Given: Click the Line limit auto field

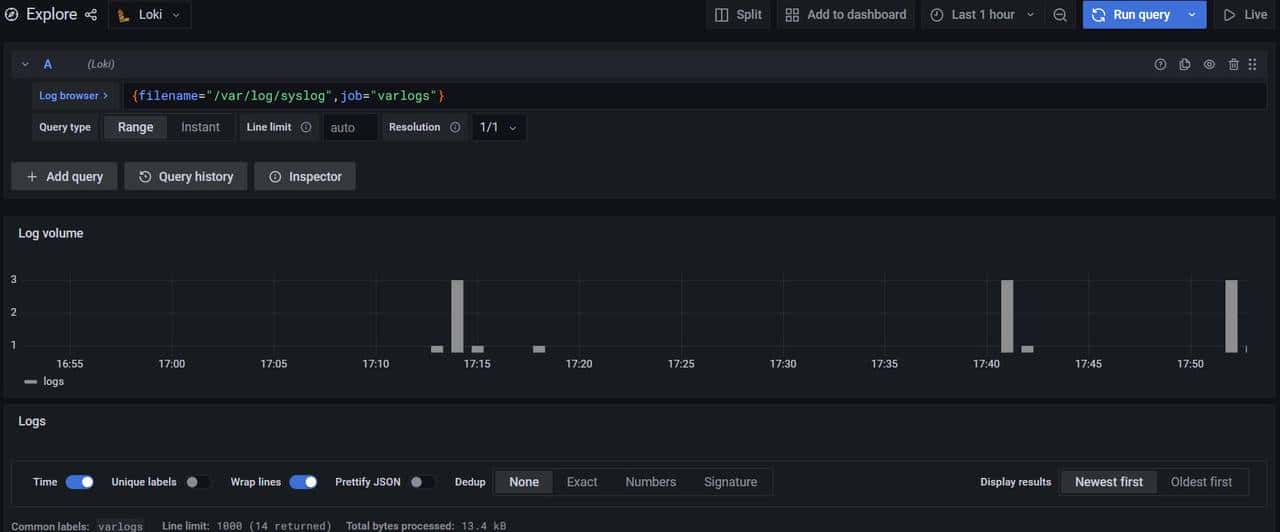Looking at the screenshot, I should coord(350,127).
